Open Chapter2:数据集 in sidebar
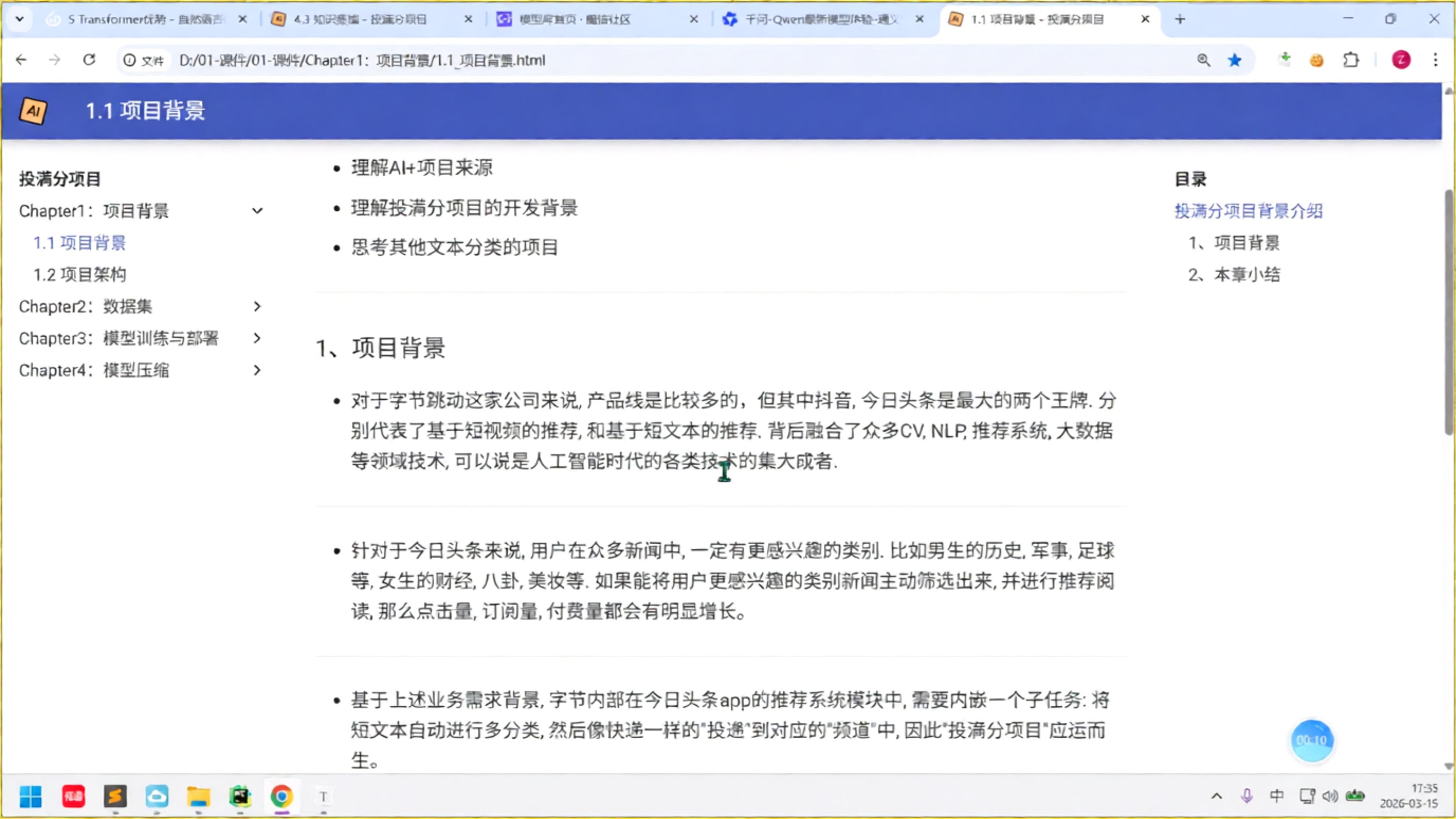 pos(85,306)
